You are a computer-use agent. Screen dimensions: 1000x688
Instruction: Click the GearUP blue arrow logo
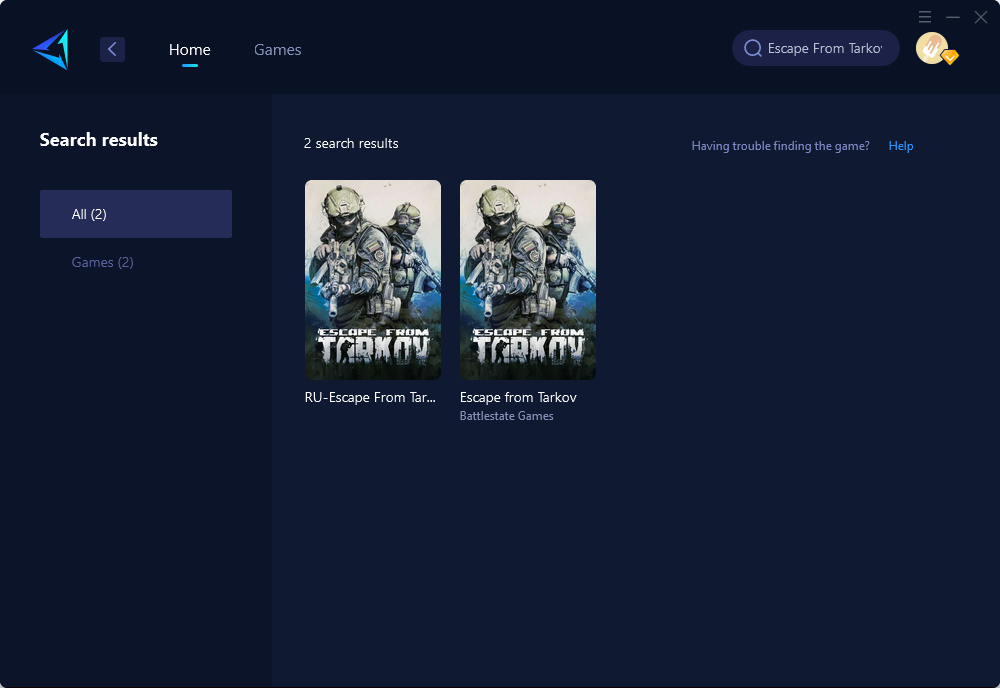pos(51,49)
